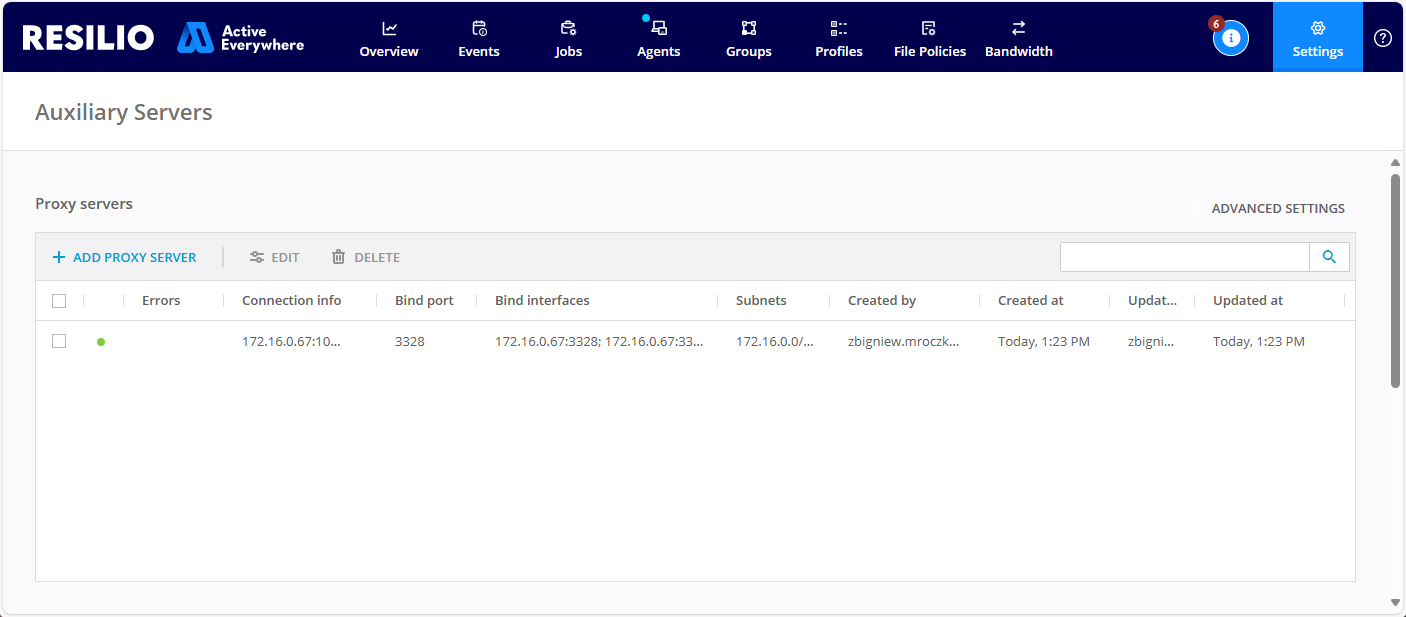
Task: Open the Overview chart icon
Action: pyautogui.click(x=389, y=29)
